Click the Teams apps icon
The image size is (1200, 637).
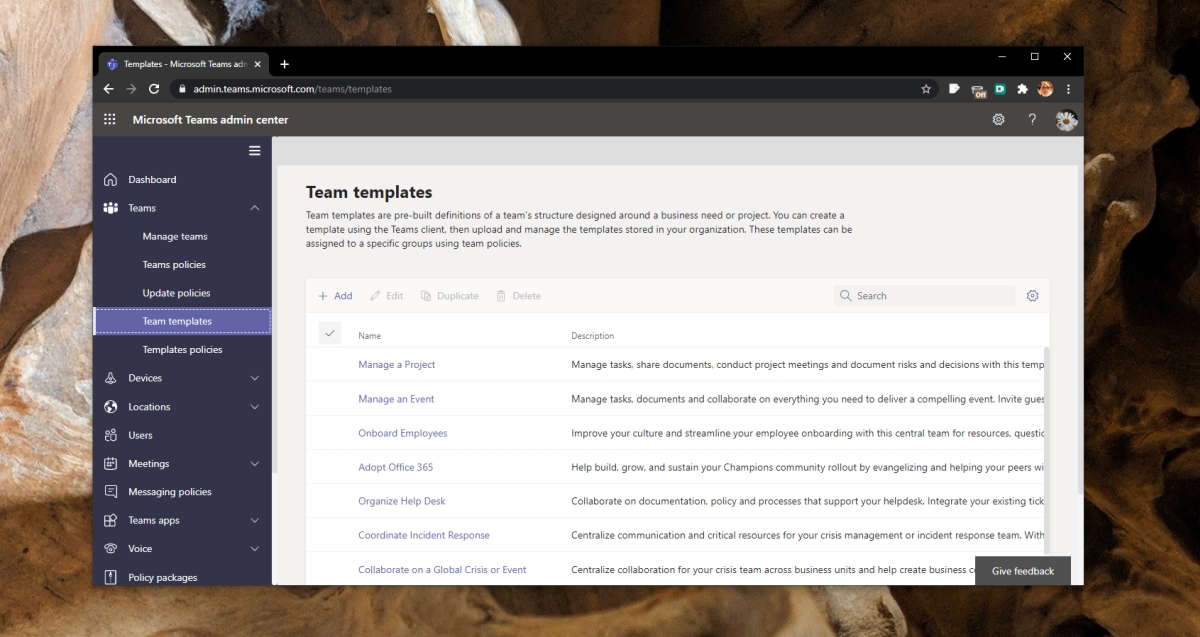111,520
